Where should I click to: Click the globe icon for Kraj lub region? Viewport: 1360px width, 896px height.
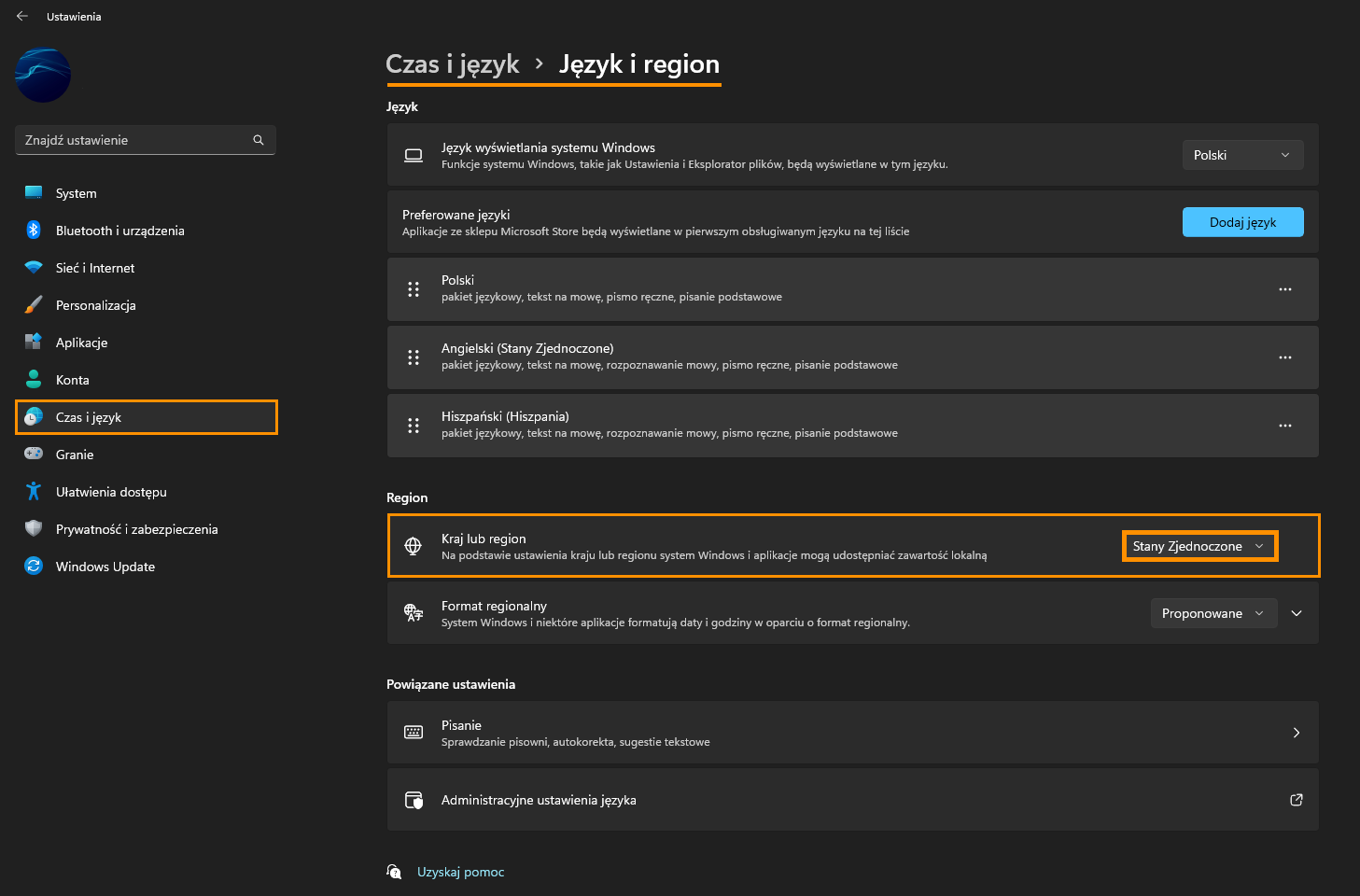coord(414,546)
